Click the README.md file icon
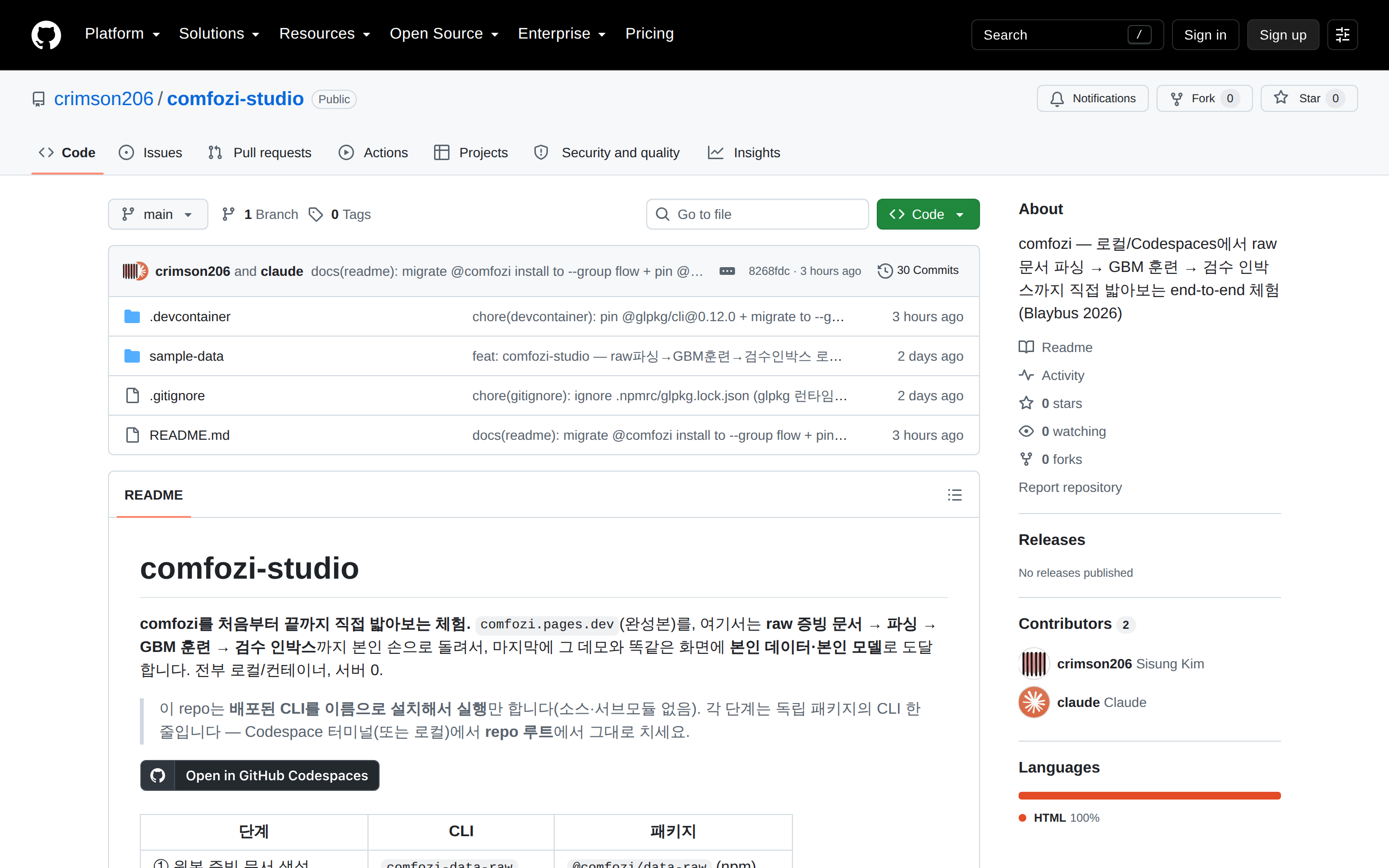1389x868 pixels. point(133,435)
